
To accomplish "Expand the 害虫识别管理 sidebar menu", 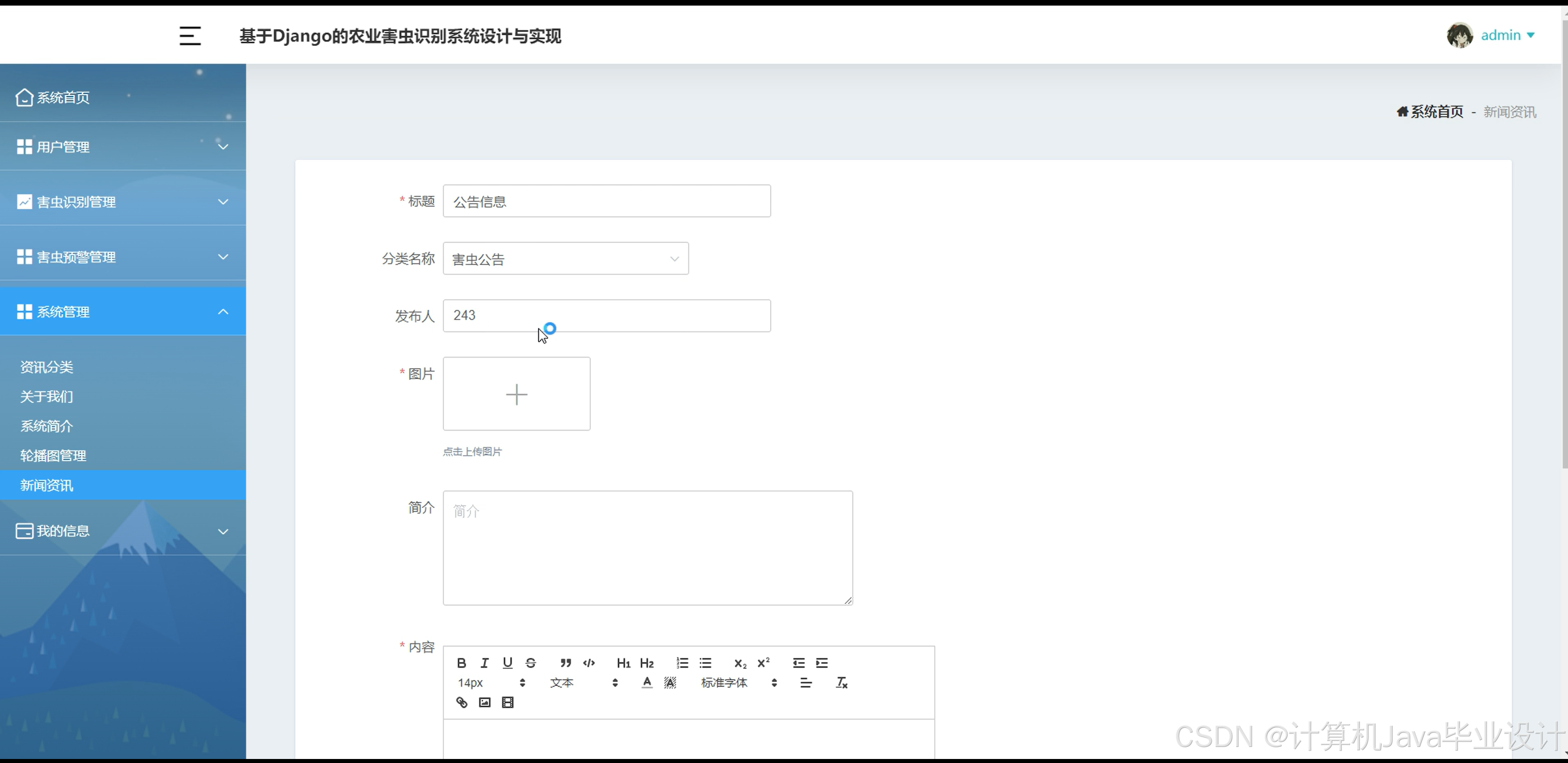I will tap(123, 201).
